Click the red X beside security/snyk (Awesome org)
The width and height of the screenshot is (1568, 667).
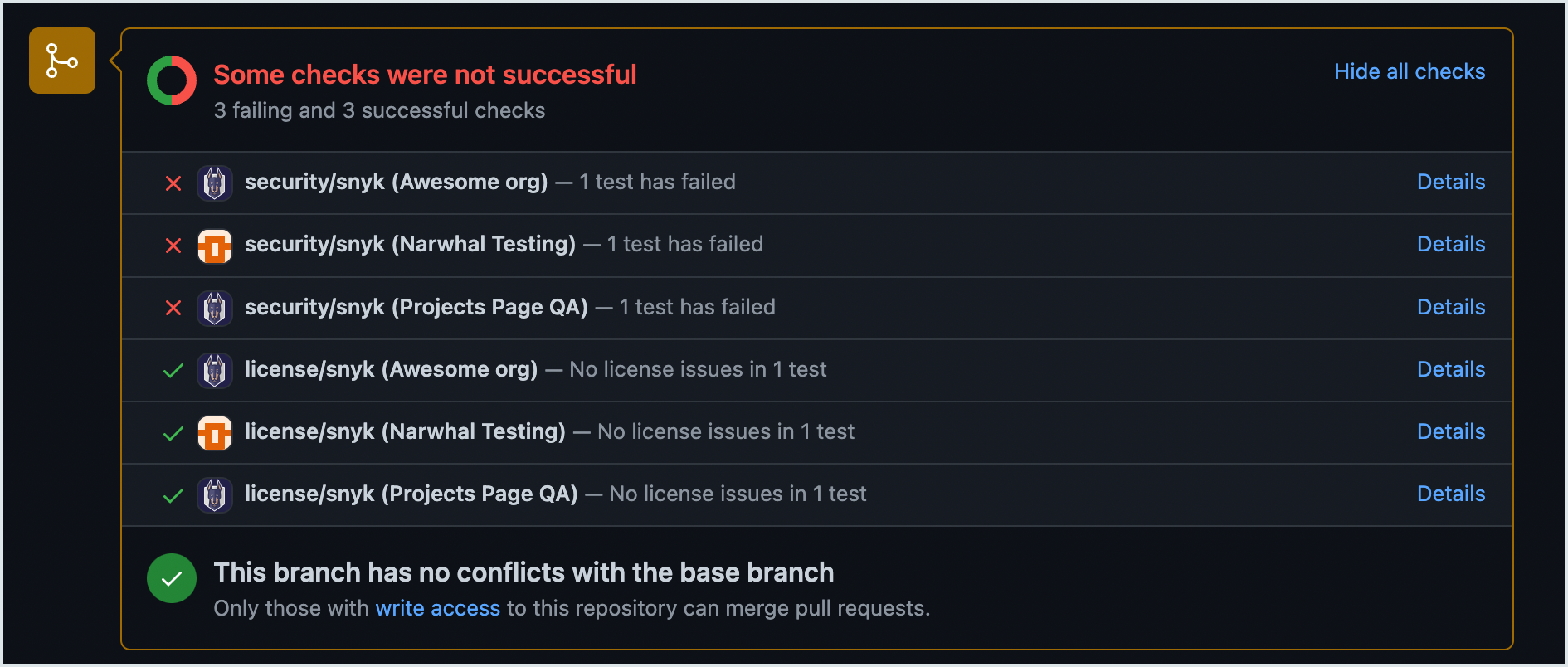pos(173,183)
